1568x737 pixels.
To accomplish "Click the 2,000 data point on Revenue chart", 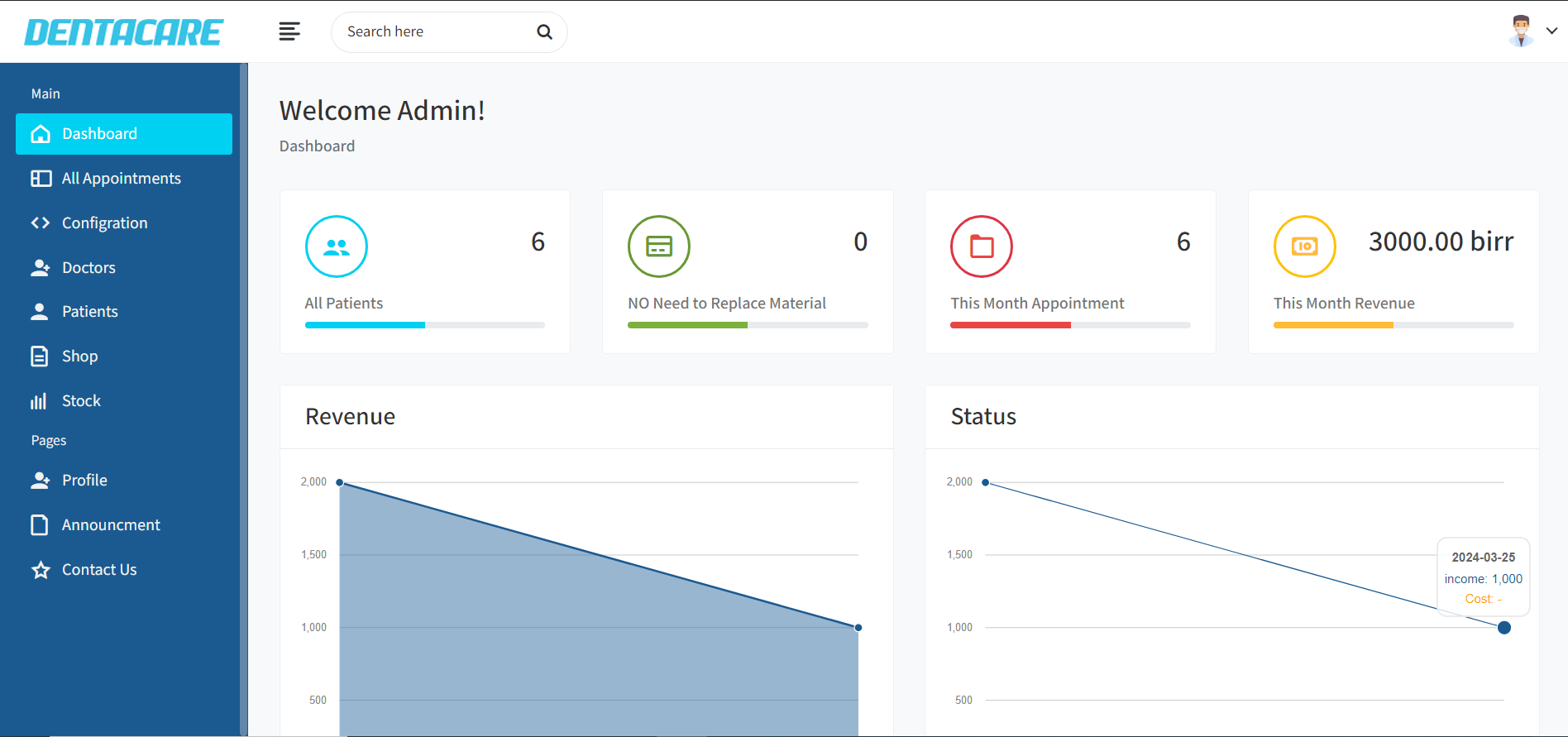I will pos(340,482).
